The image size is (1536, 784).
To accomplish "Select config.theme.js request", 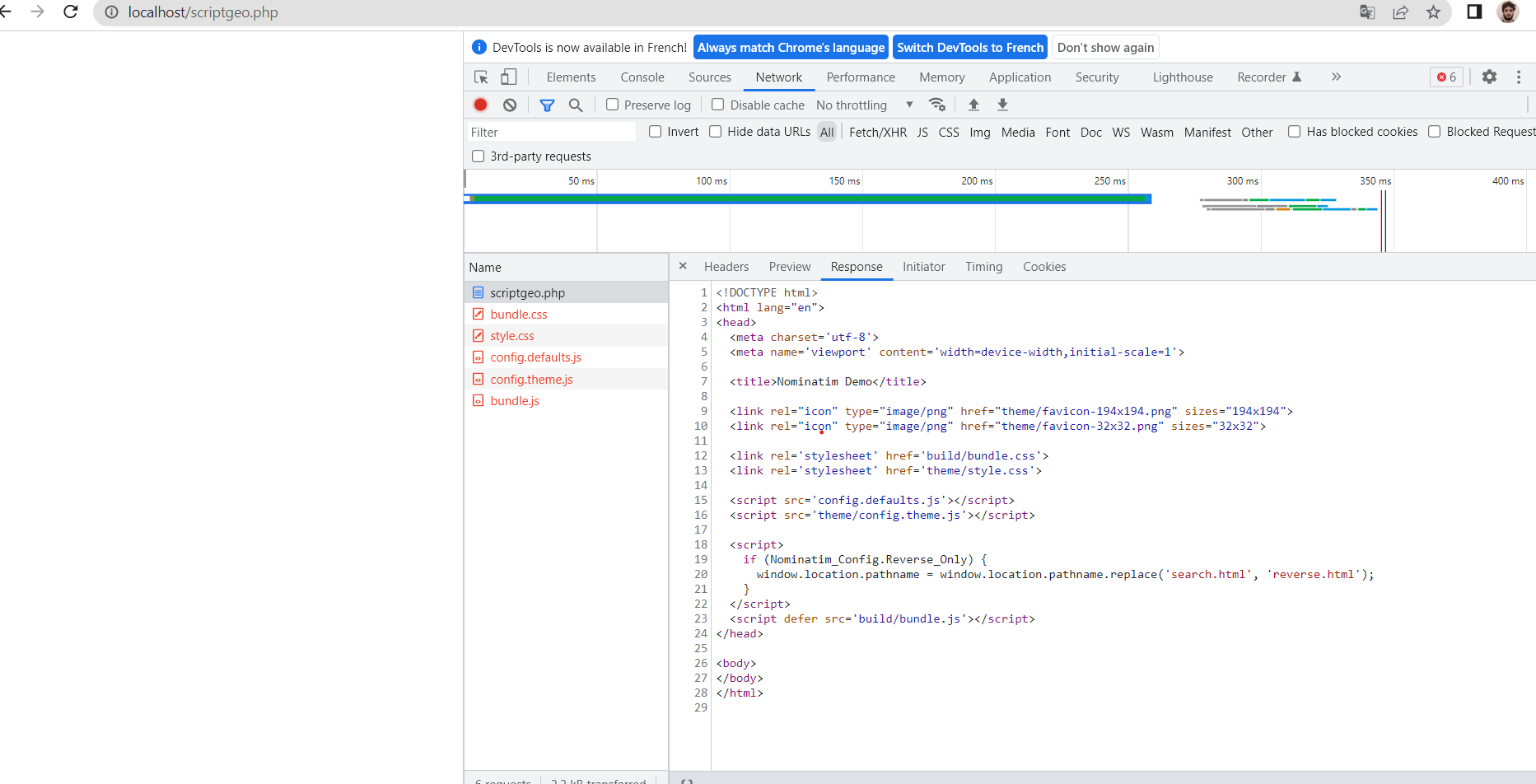I will coord(566,379).
